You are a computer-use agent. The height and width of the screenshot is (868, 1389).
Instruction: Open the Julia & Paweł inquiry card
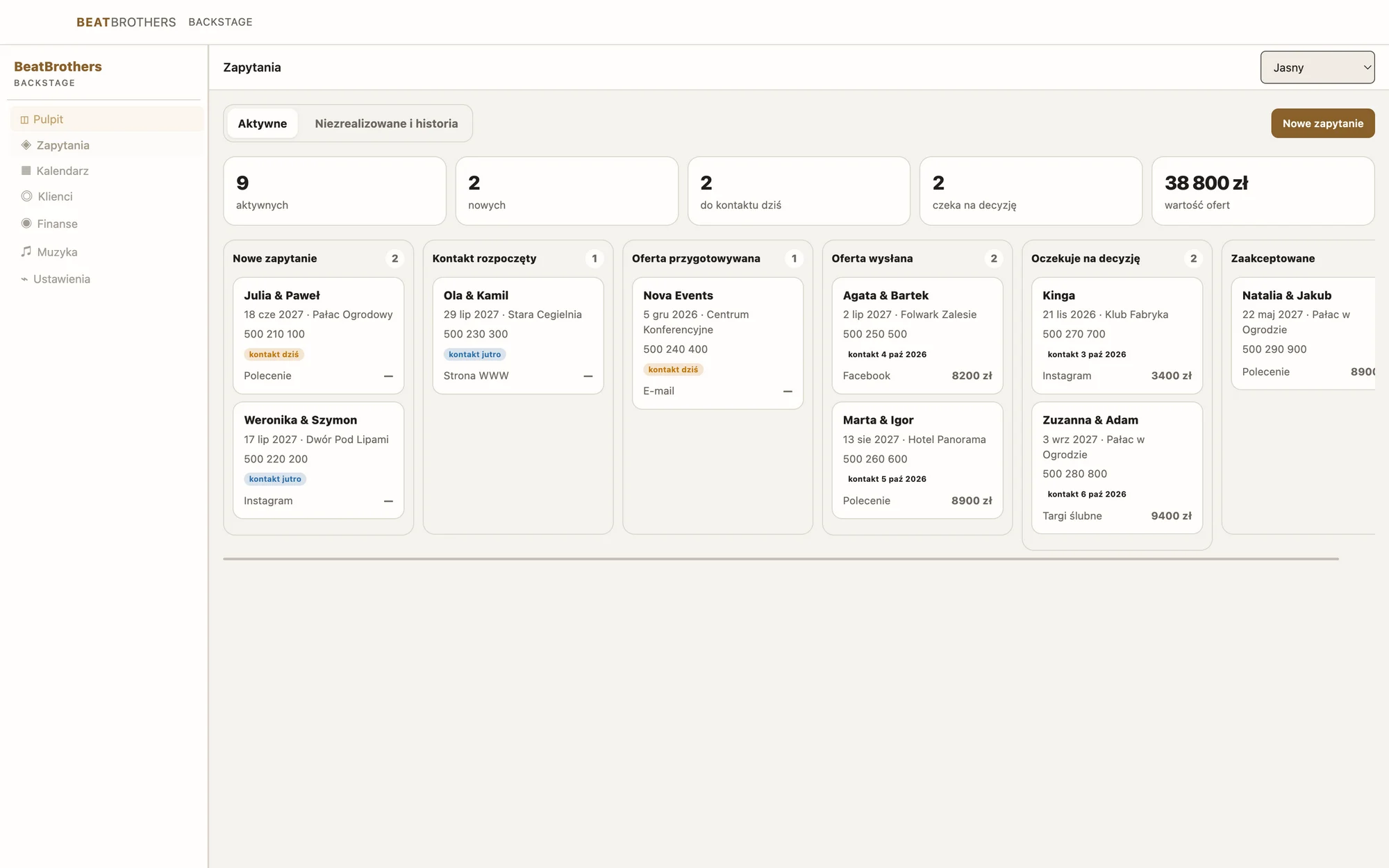tap(318, 335)
